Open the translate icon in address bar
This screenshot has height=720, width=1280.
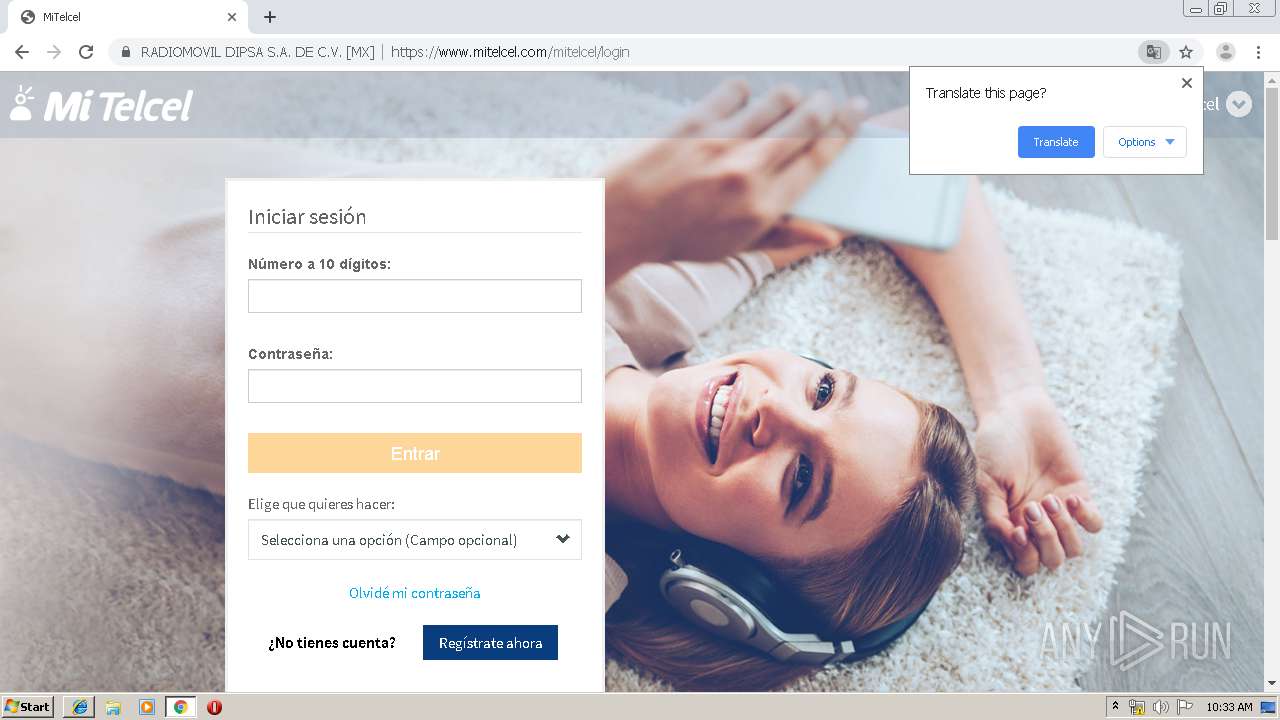pyautogui.click(x=1154, y=52)
